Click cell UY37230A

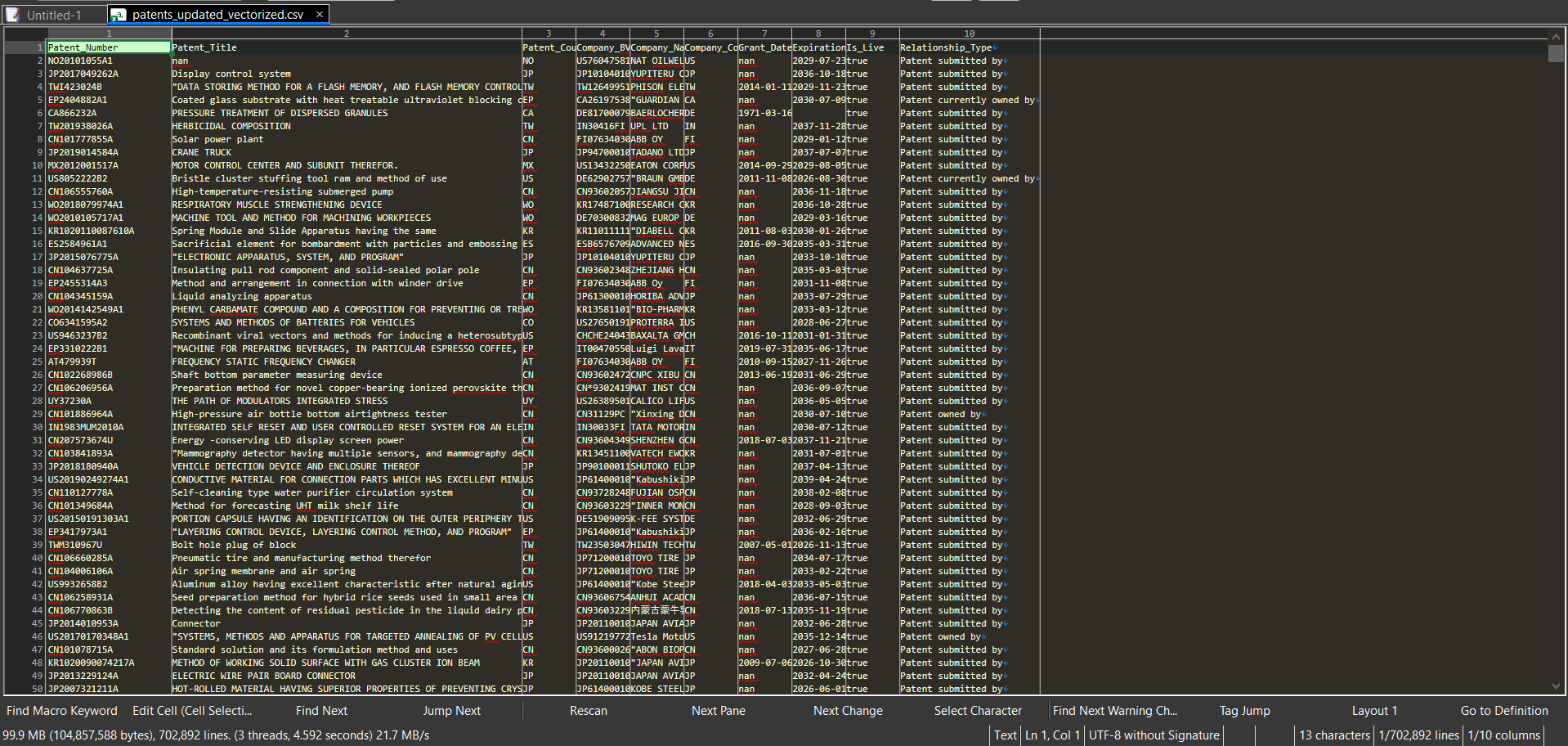(109, 401)
